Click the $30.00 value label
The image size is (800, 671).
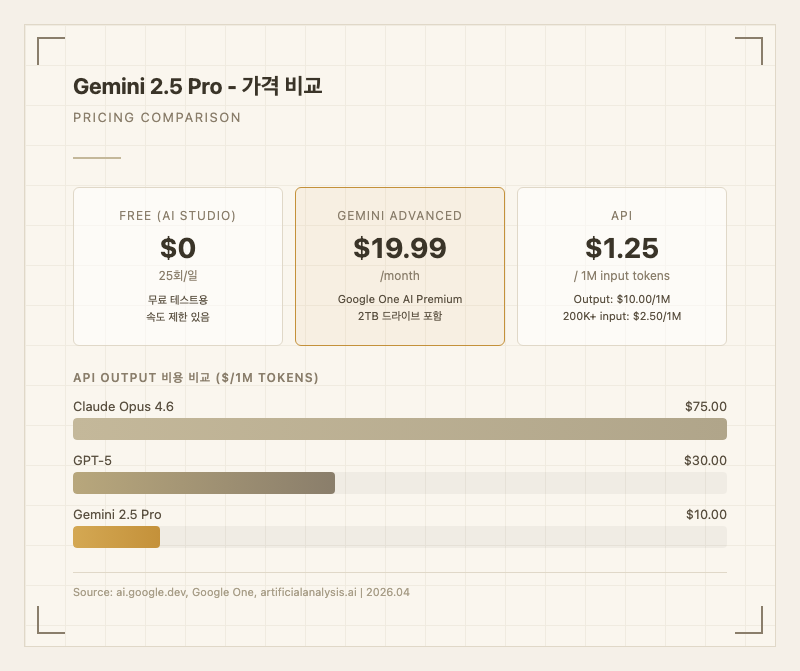click(x=705, y=461)
